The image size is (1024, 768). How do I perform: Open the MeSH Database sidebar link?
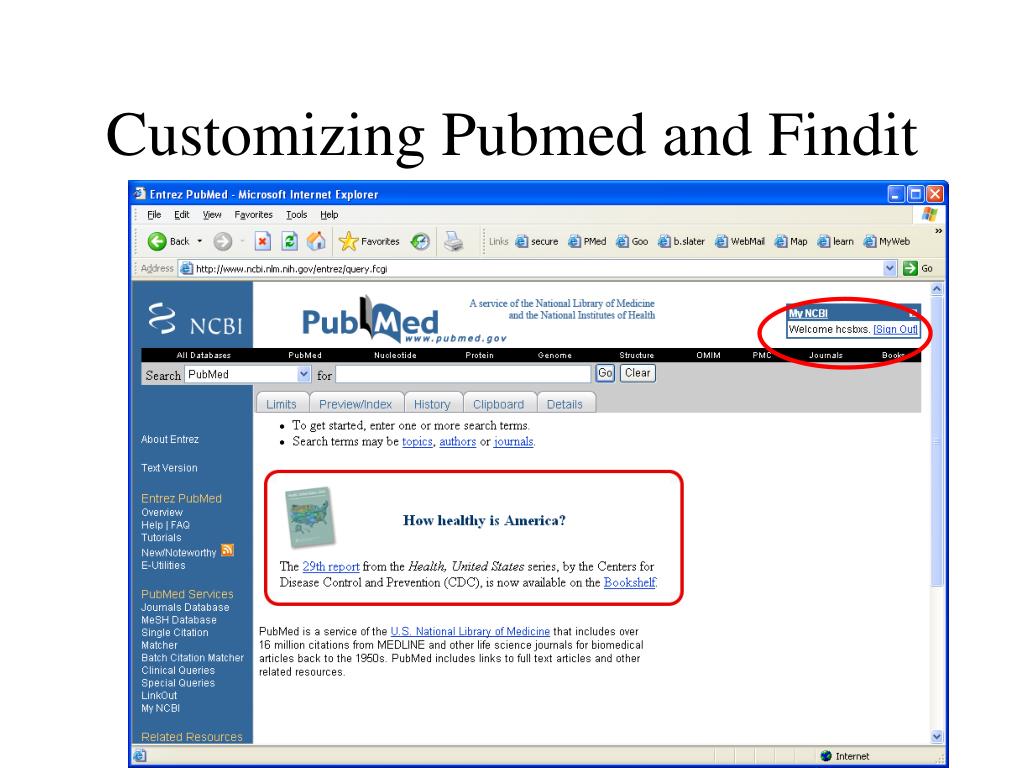pos(179,620)
